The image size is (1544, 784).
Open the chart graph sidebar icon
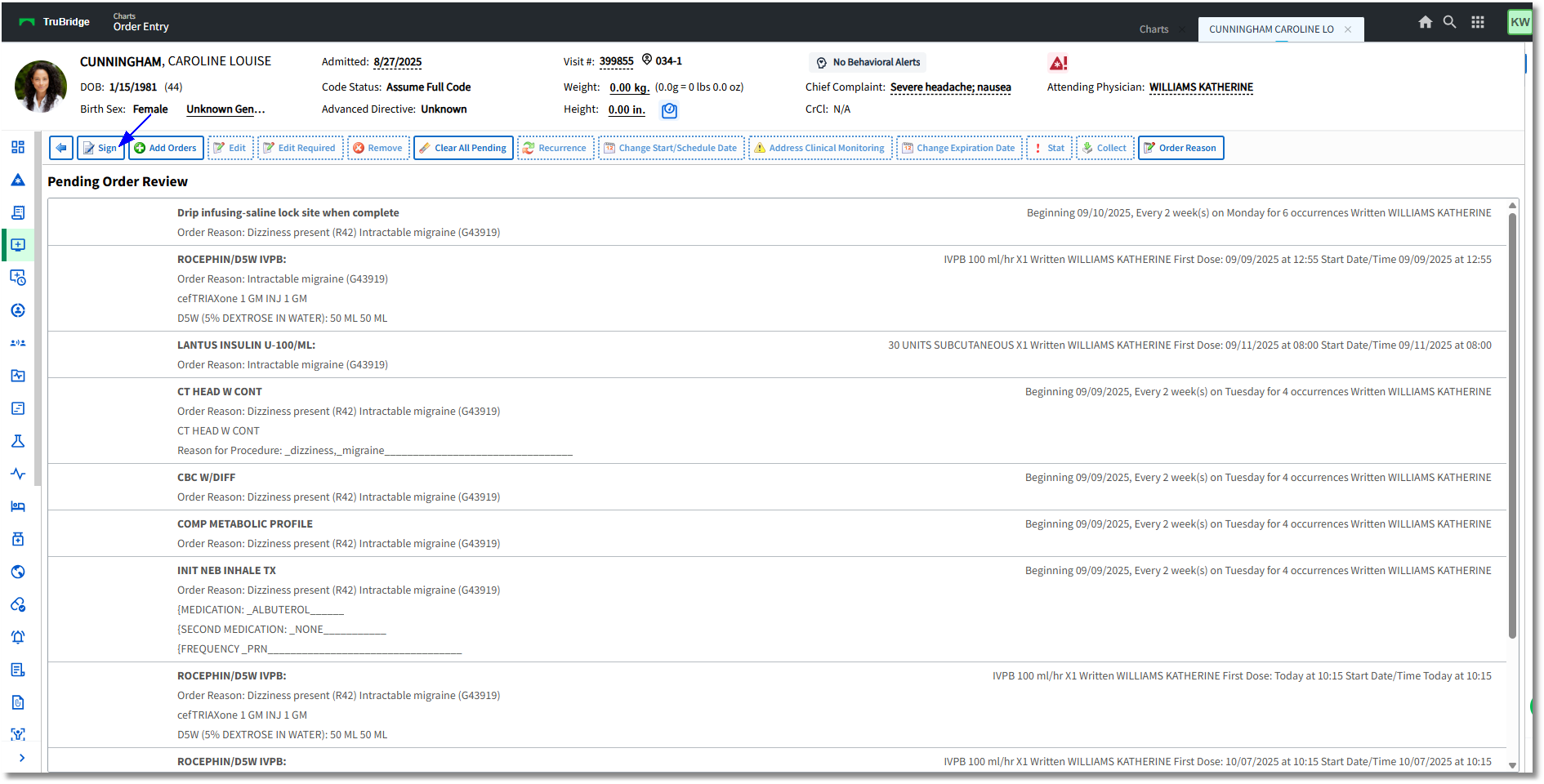(x=18, y=376)
